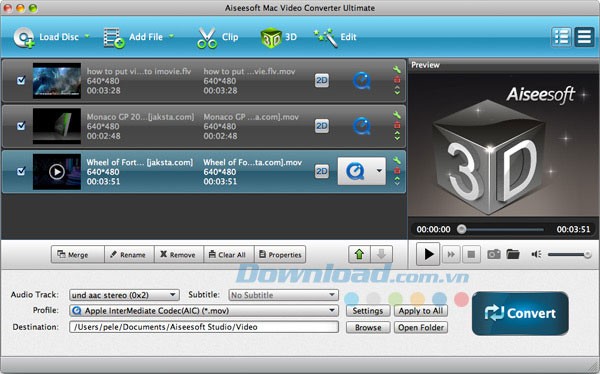Move selected file up with green arrow
600x374 pixels.
point(359,254)
